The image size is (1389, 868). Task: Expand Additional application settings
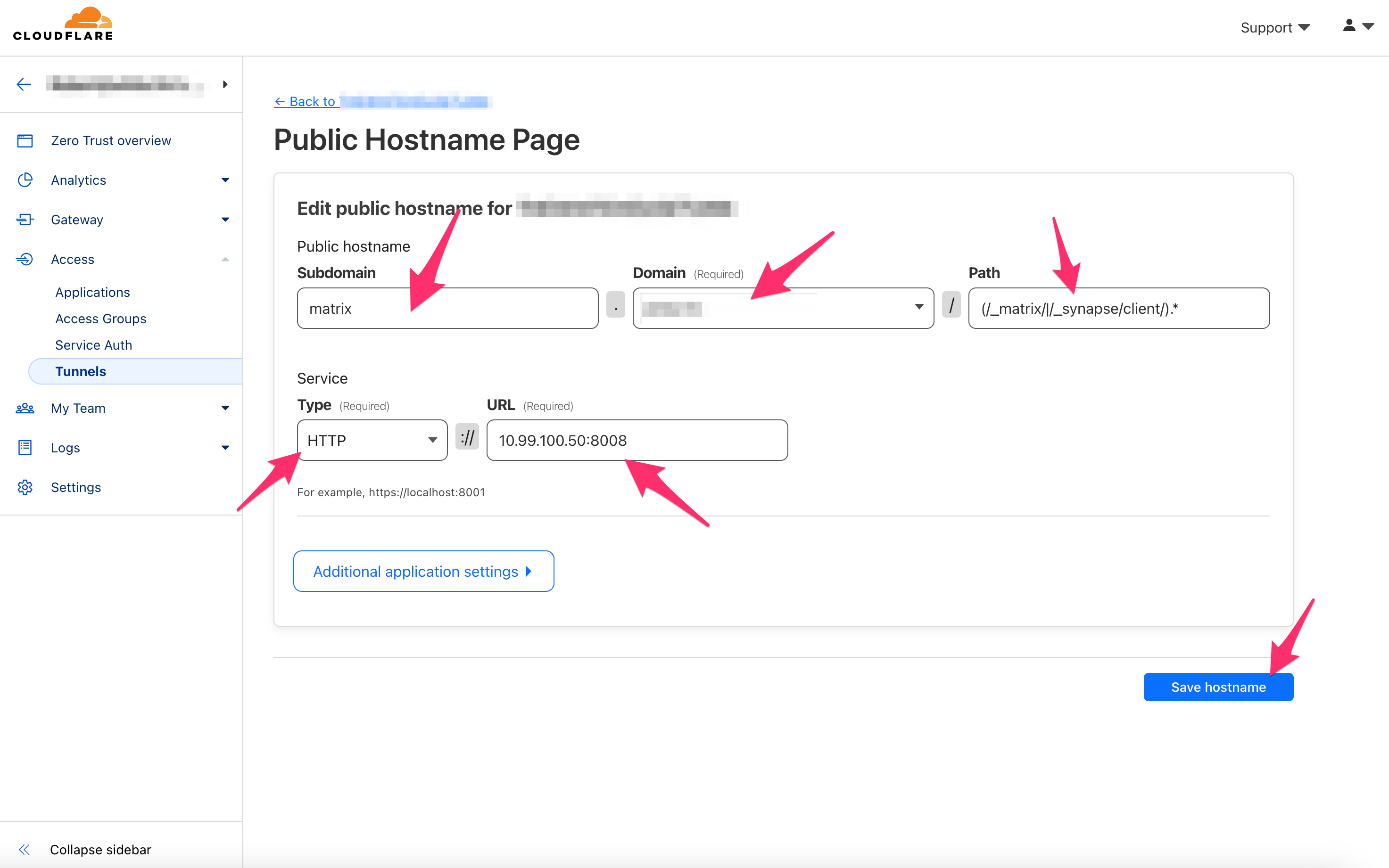pyautogui.click(x=423, y=571)
